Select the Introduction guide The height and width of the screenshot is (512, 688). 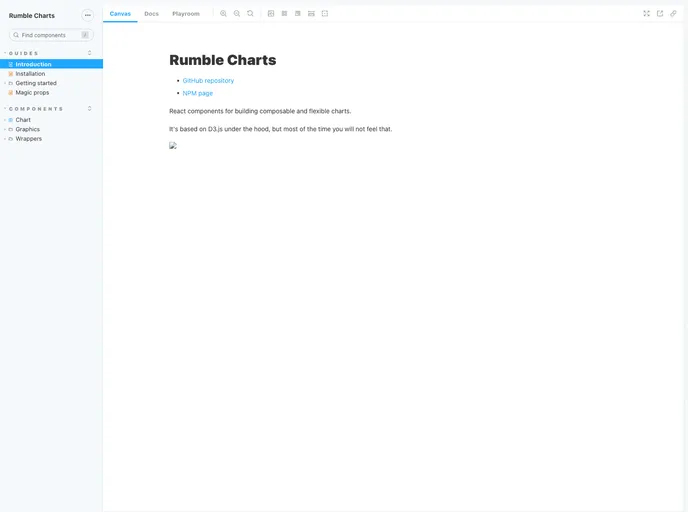51,64
